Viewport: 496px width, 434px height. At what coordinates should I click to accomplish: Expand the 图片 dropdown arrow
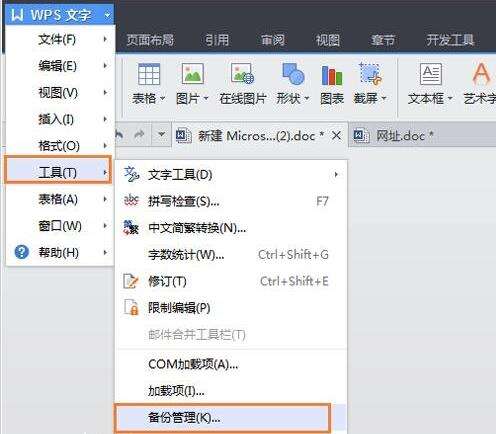[x=206, y=98]
